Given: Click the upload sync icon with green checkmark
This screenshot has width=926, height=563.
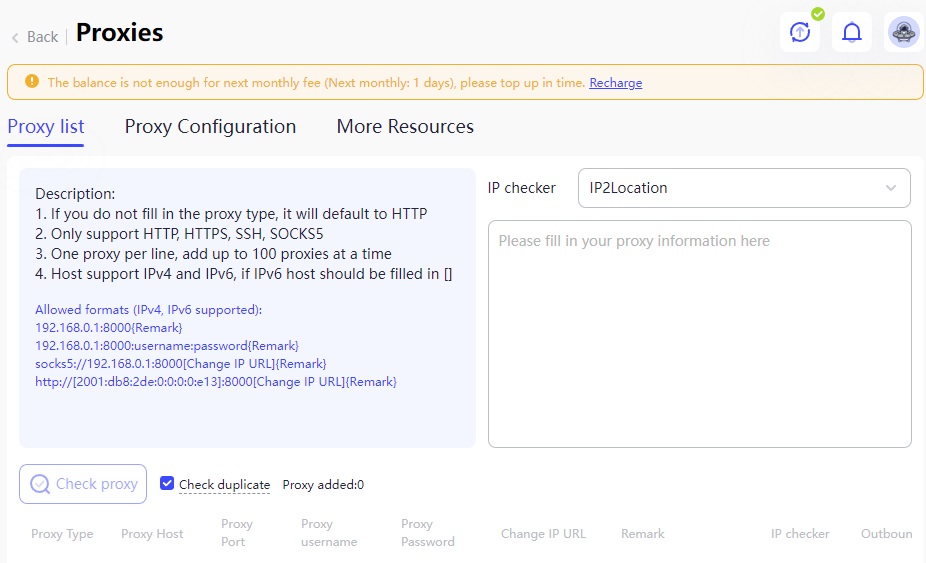Looking at the screenshot, I should tap(800, 32).
